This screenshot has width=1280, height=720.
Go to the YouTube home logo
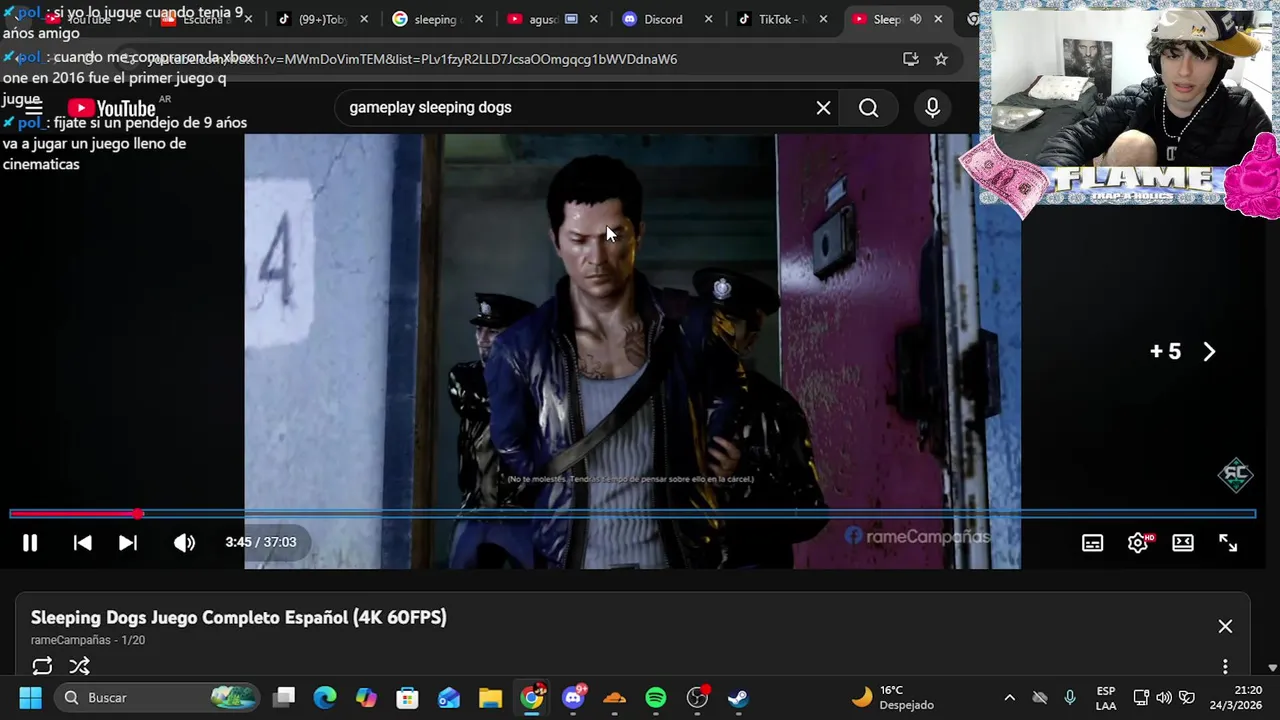[111, 108]
